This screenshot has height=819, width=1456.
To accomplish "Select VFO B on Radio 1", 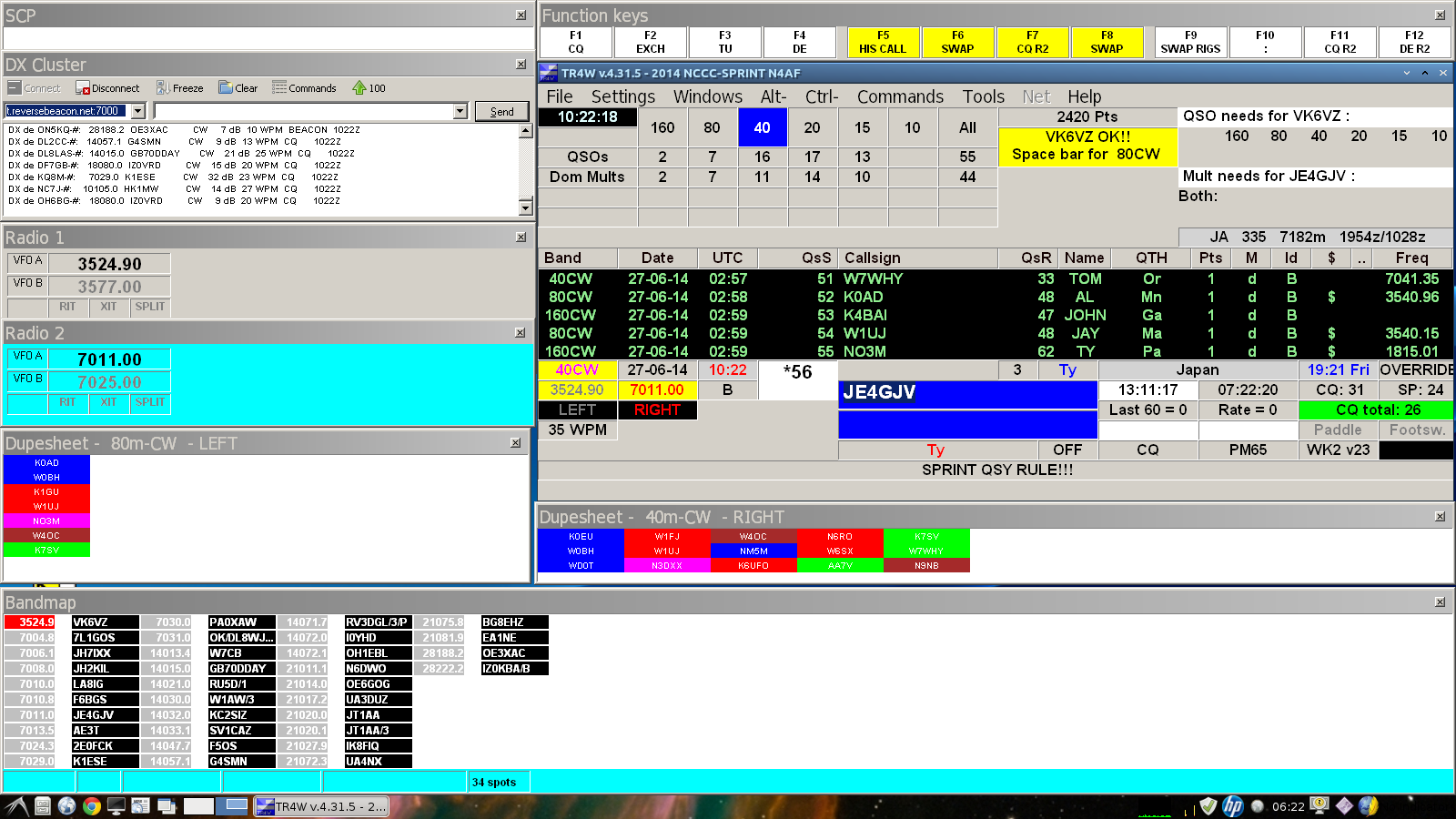I will 27,284.
